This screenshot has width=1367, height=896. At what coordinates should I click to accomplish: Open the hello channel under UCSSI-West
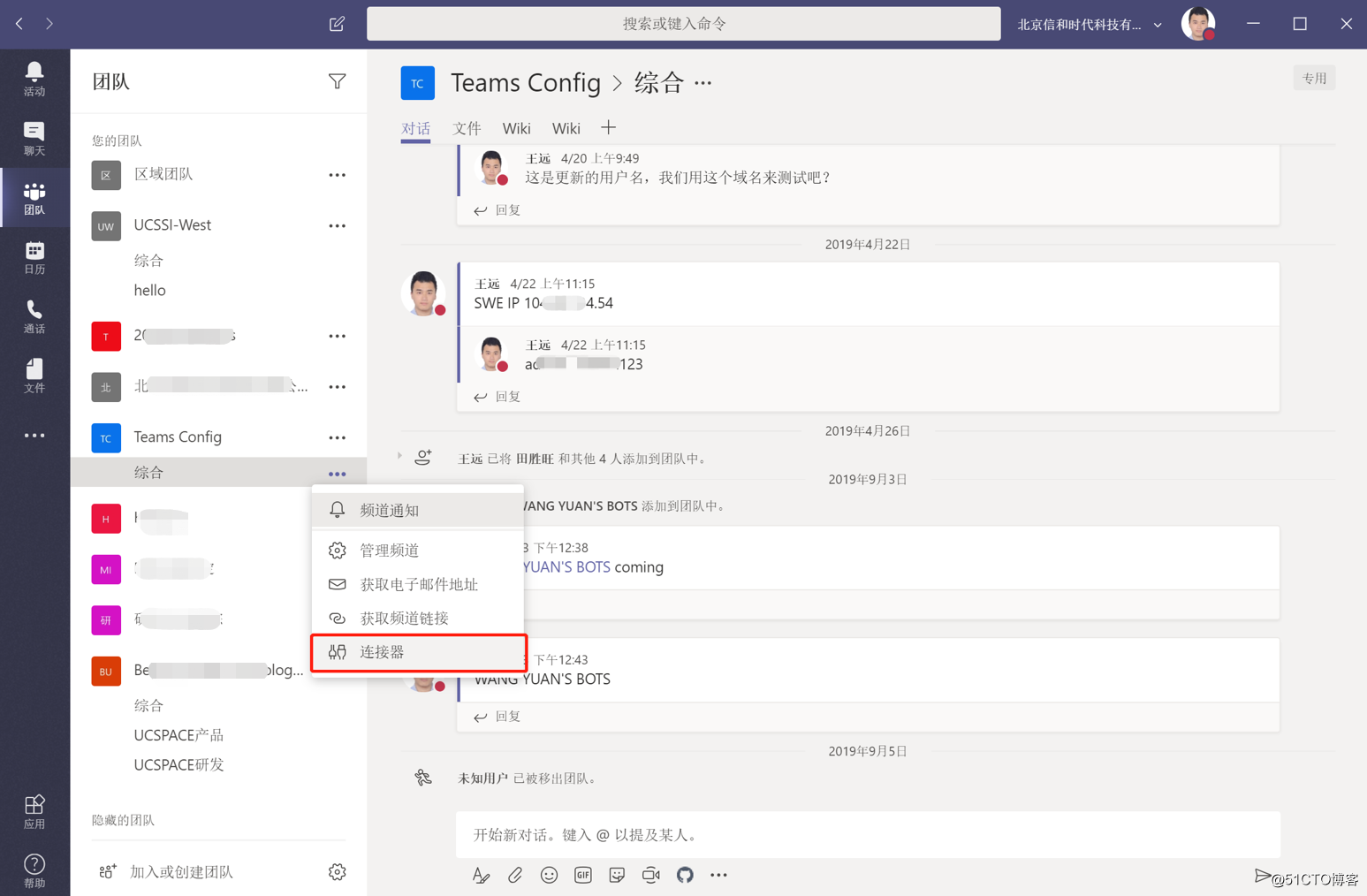point(150,291)
